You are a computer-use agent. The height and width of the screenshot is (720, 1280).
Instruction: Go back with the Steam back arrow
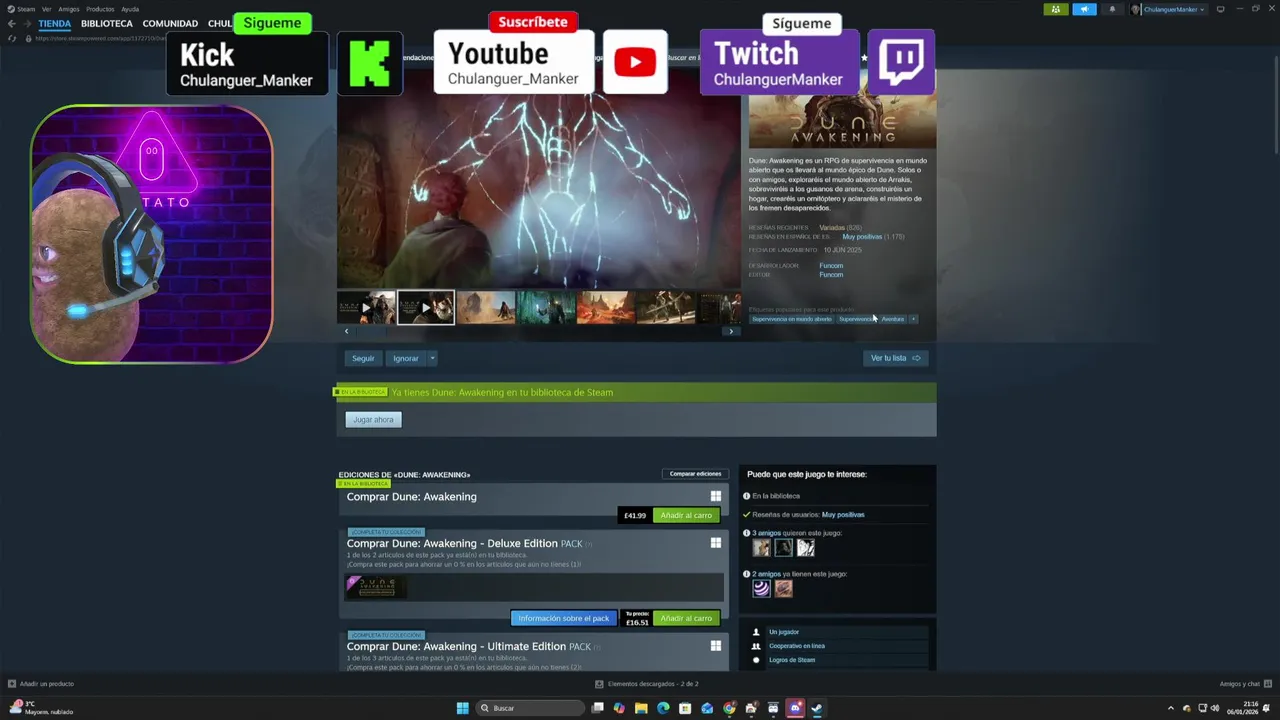[x=11, y=23]
